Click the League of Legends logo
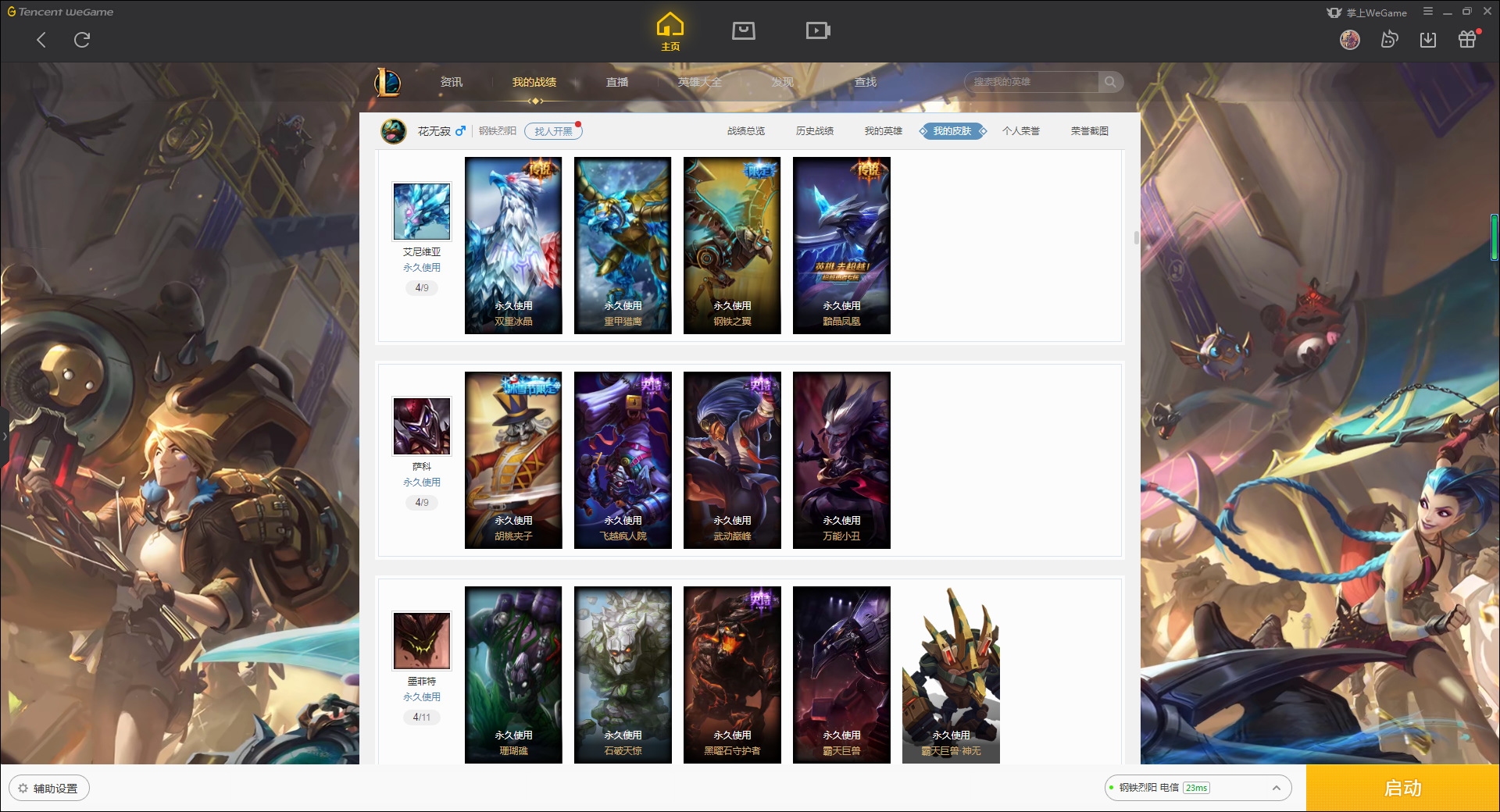This screenshot has height=812, width=1500. [x=388, y=82]
